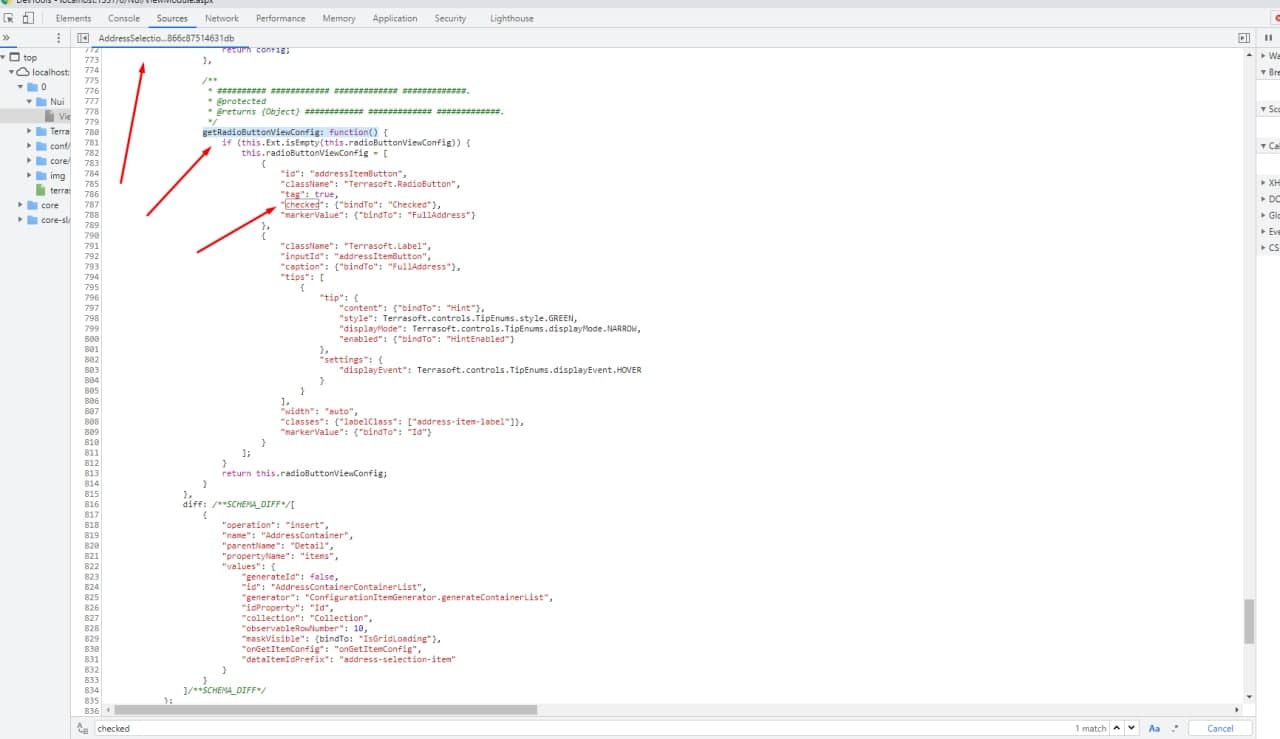Expand the core/ subfolder under 0
The image size is (1280, 739).
click(x=29, y=160)
